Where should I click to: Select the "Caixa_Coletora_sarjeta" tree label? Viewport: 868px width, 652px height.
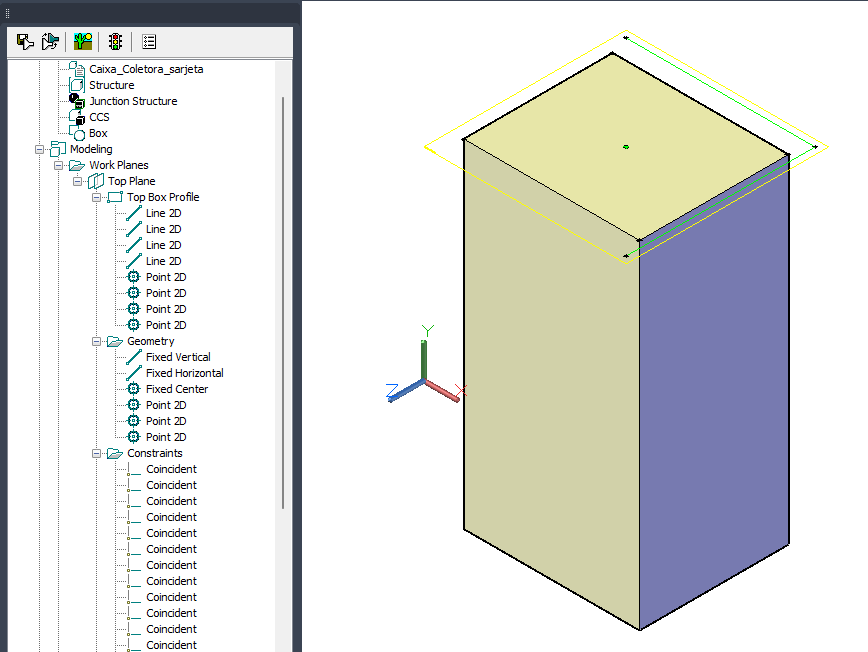(146, 69)
